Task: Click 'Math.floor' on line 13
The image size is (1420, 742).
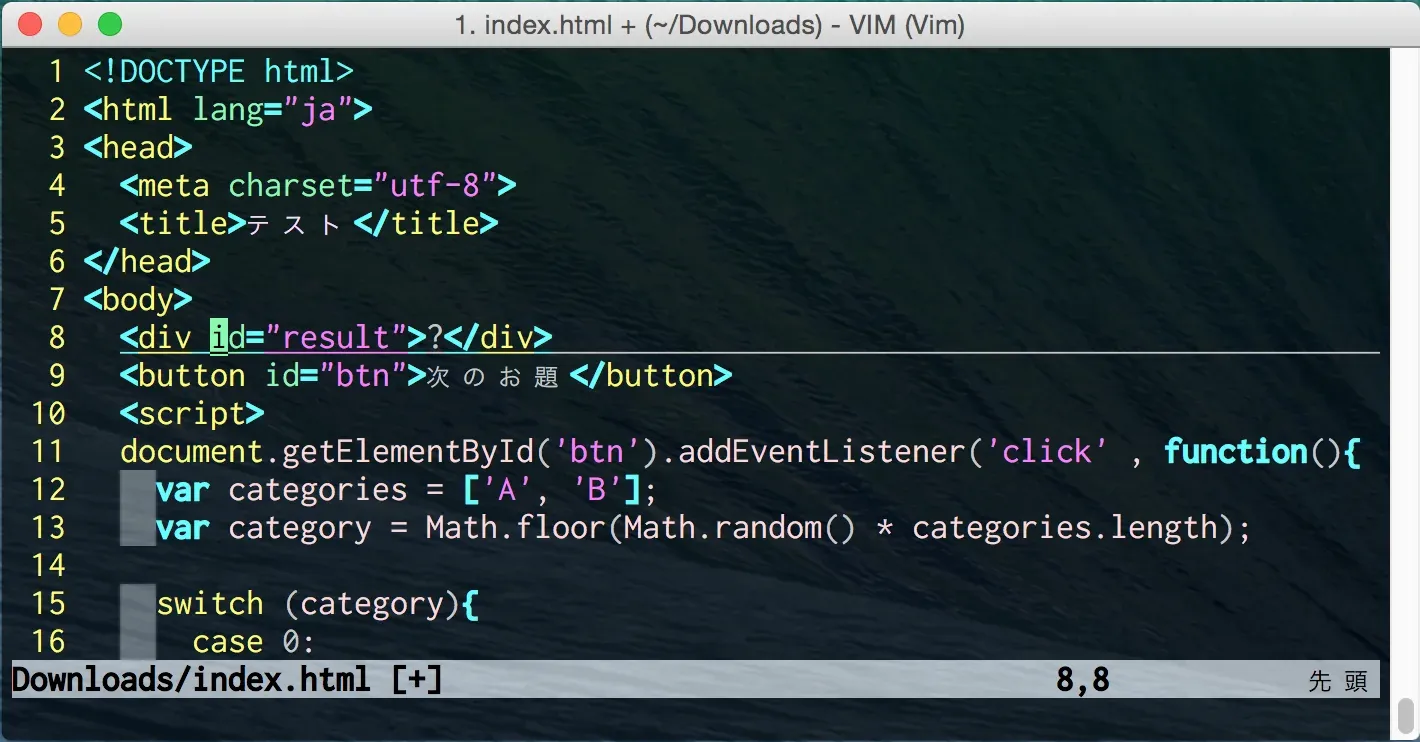Action: pyautogui.click(x=516, y=528)
